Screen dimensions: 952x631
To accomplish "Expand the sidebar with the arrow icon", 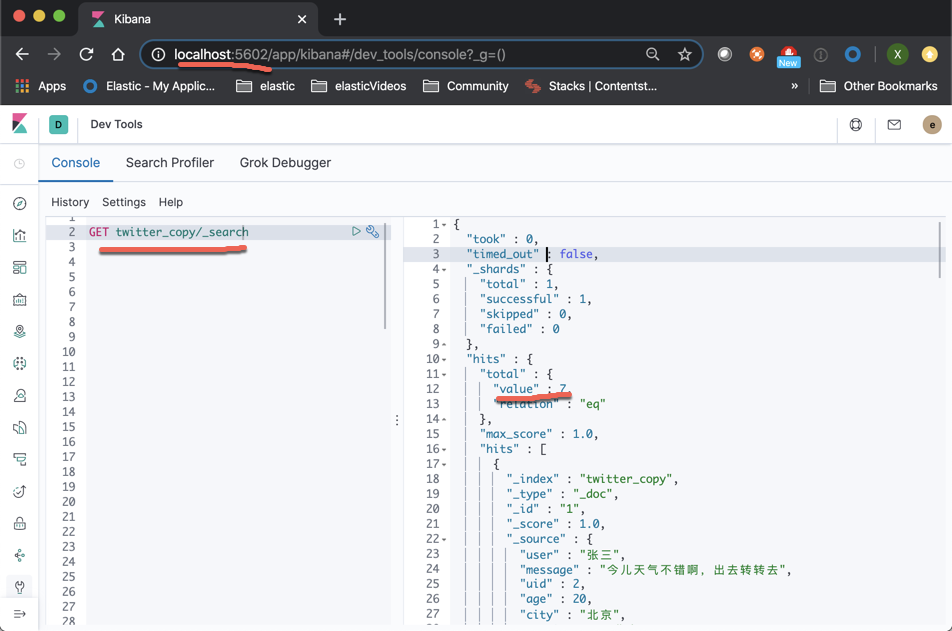I will 19,614.
